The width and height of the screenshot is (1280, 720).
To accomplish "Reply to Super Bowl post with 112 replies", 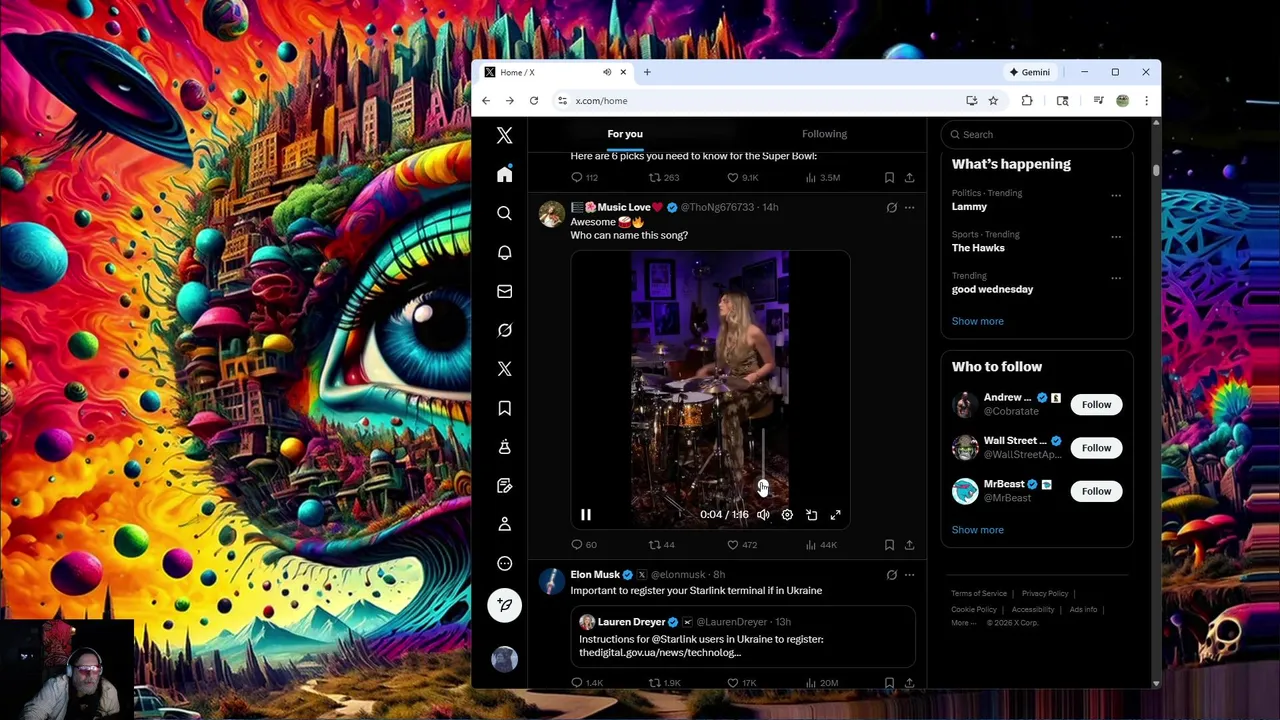I will click(584, 177).
